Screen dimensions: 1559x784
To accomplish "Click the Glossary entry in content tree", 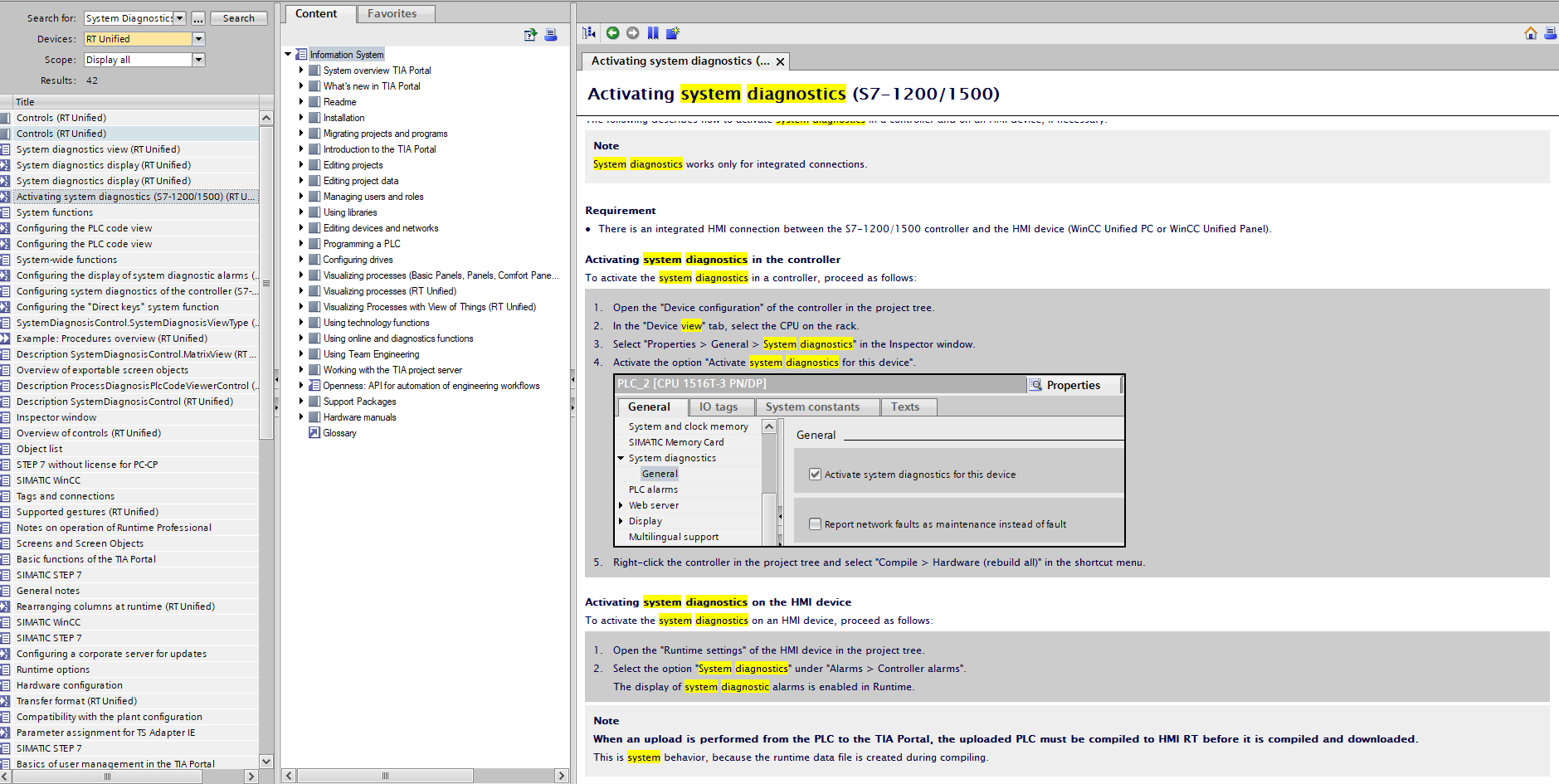I will (x=339, y=433).
